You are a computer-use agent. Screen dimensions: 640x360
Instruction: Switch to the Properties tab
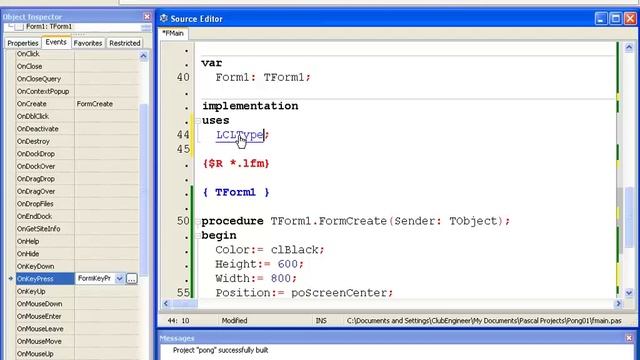click(23, 43)
